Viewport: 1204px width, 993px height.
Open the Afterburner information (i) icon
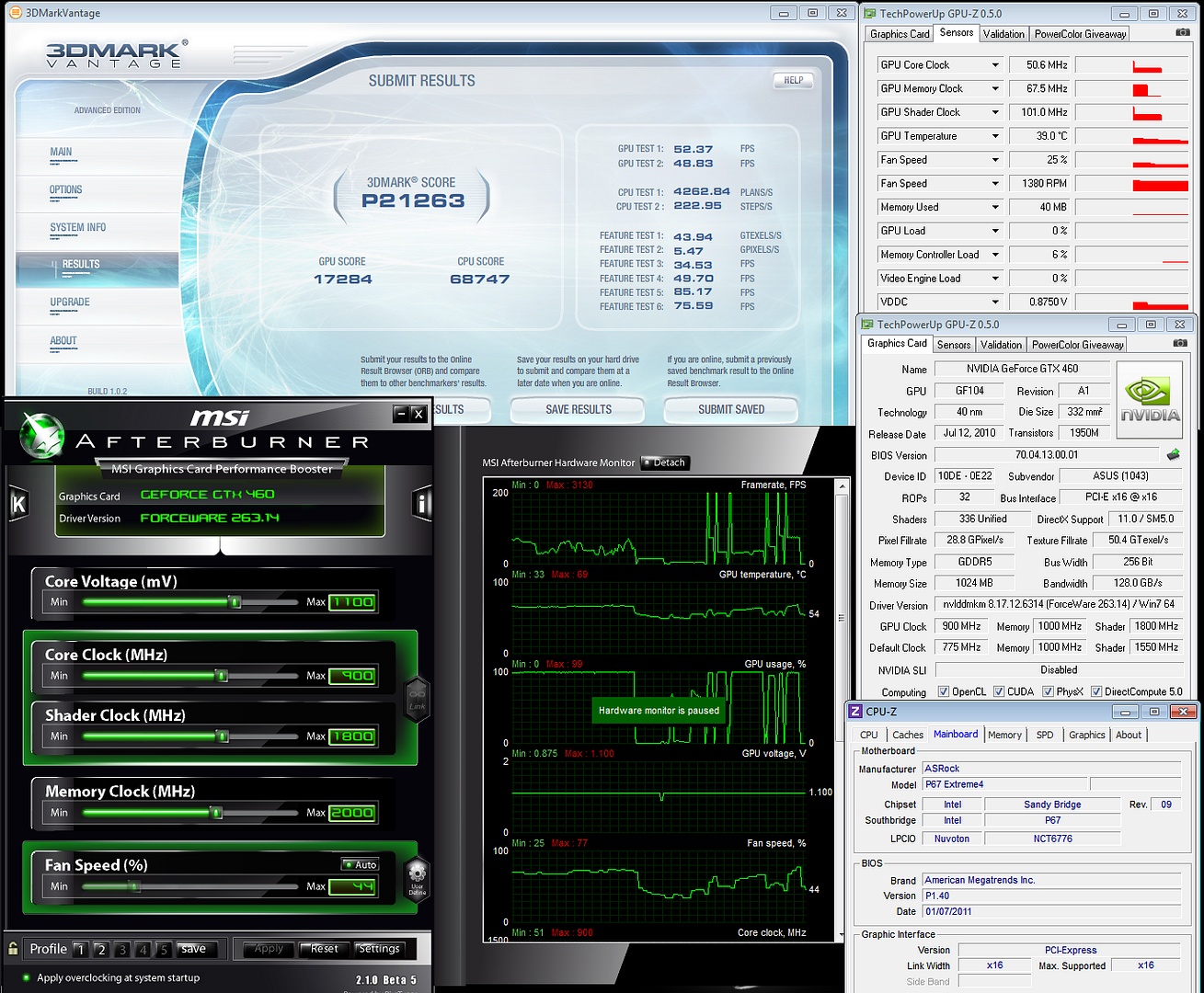click(x=421, y=503)
